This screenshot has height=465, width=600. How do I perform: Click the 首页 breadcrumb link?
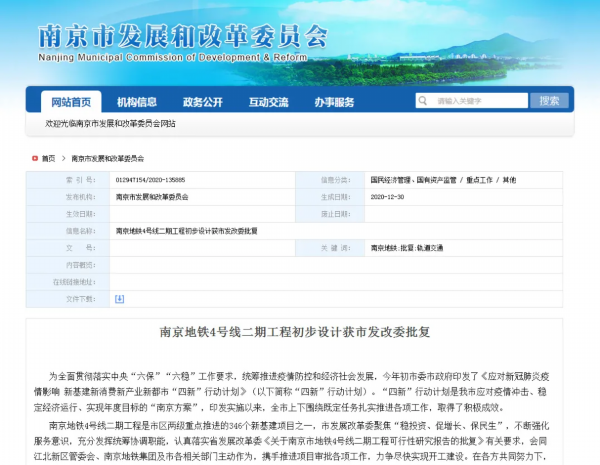point(49,158)
